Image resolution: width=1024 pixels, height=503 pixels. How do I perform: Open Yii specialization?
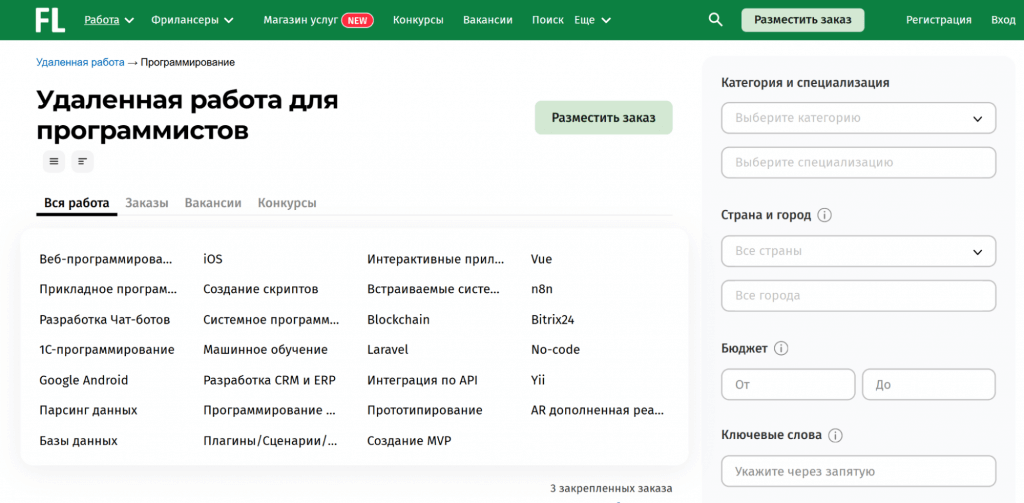pyautogui.click(x=538, y=380)
